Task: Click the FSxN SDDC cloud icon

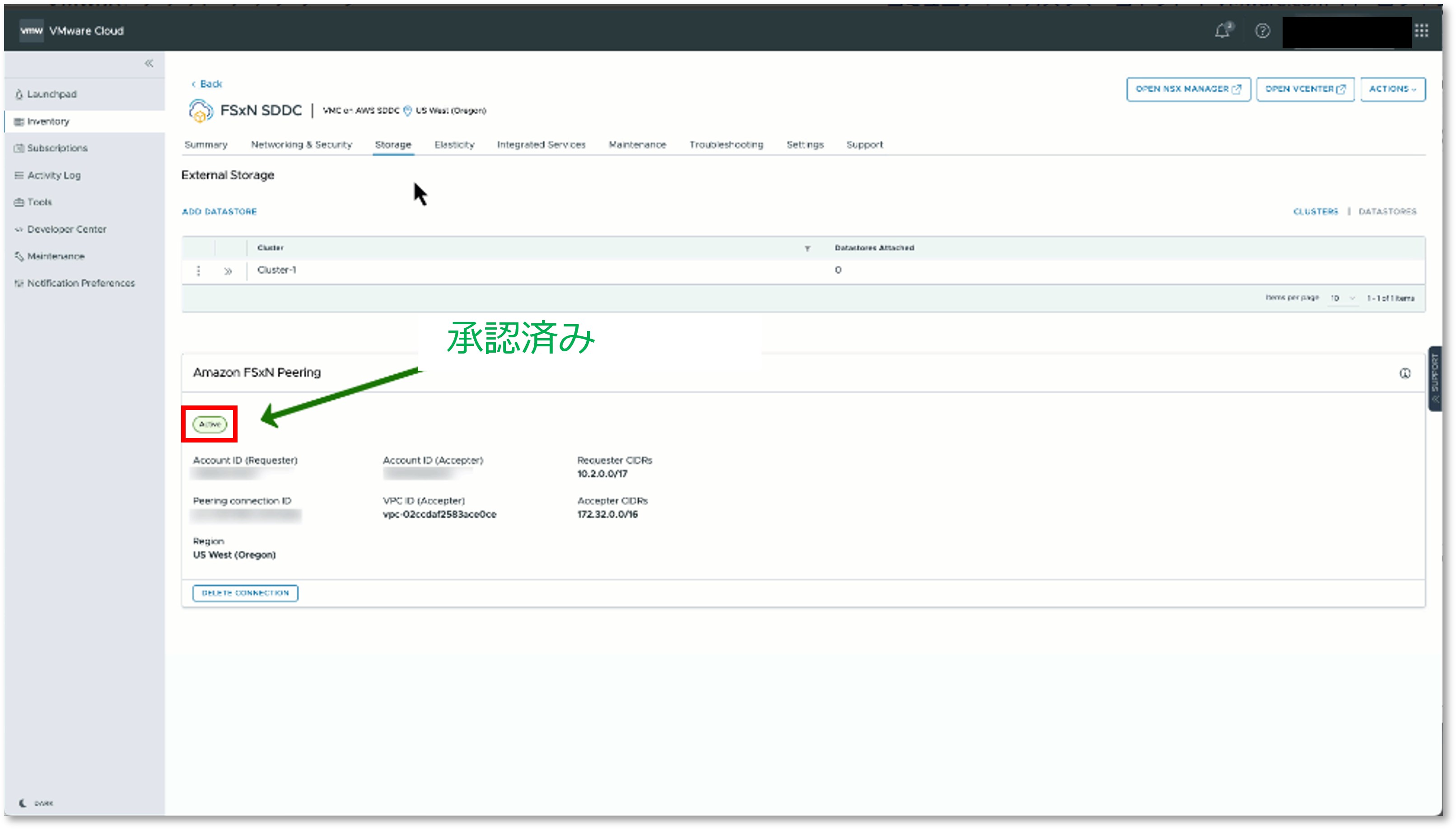Action: coord(200,111)
